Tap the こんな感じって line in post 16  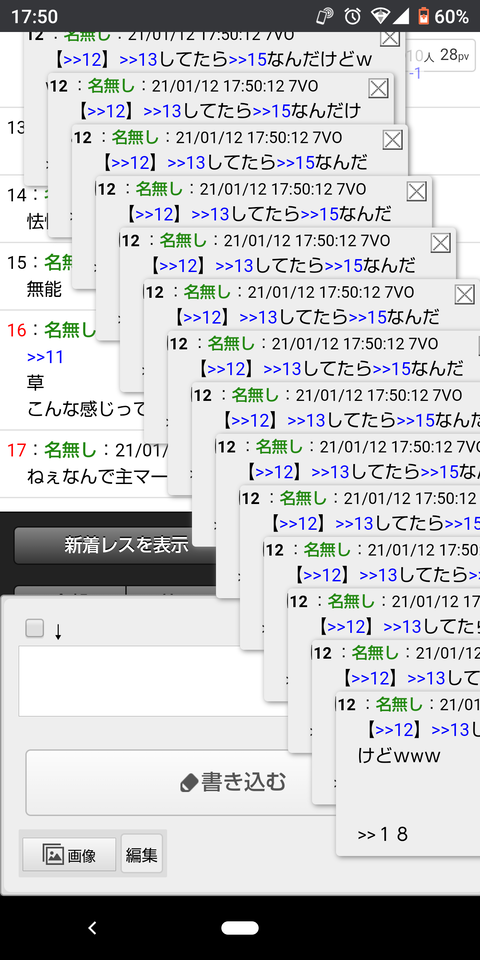click(86, 408)
